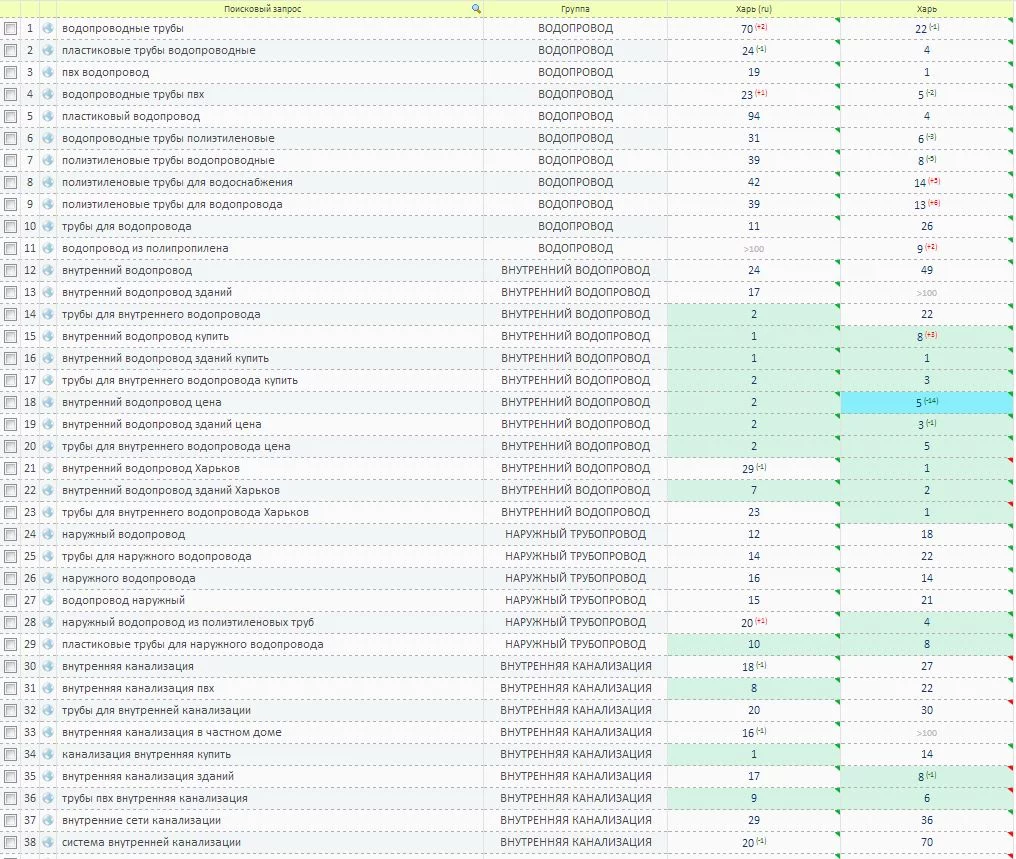Click position value 94 for пластиковый водопровод
Screen dimensions: 1016x859
(753, 116)
